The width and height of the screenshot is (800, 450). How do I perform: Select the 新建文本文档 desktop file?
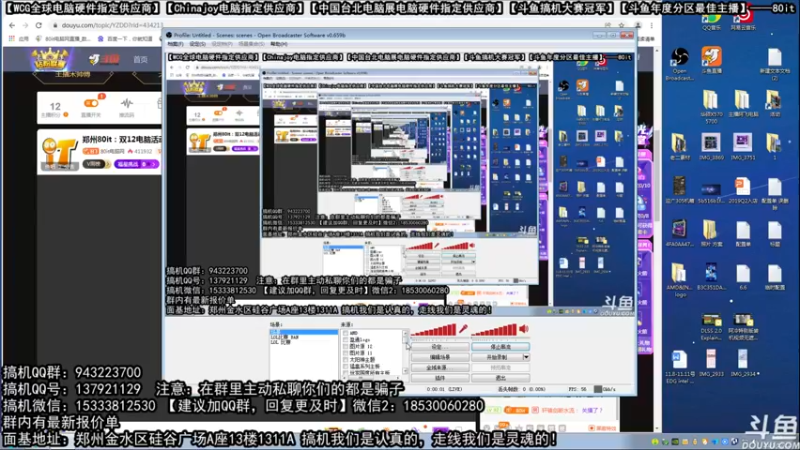[x=774, y=64]
